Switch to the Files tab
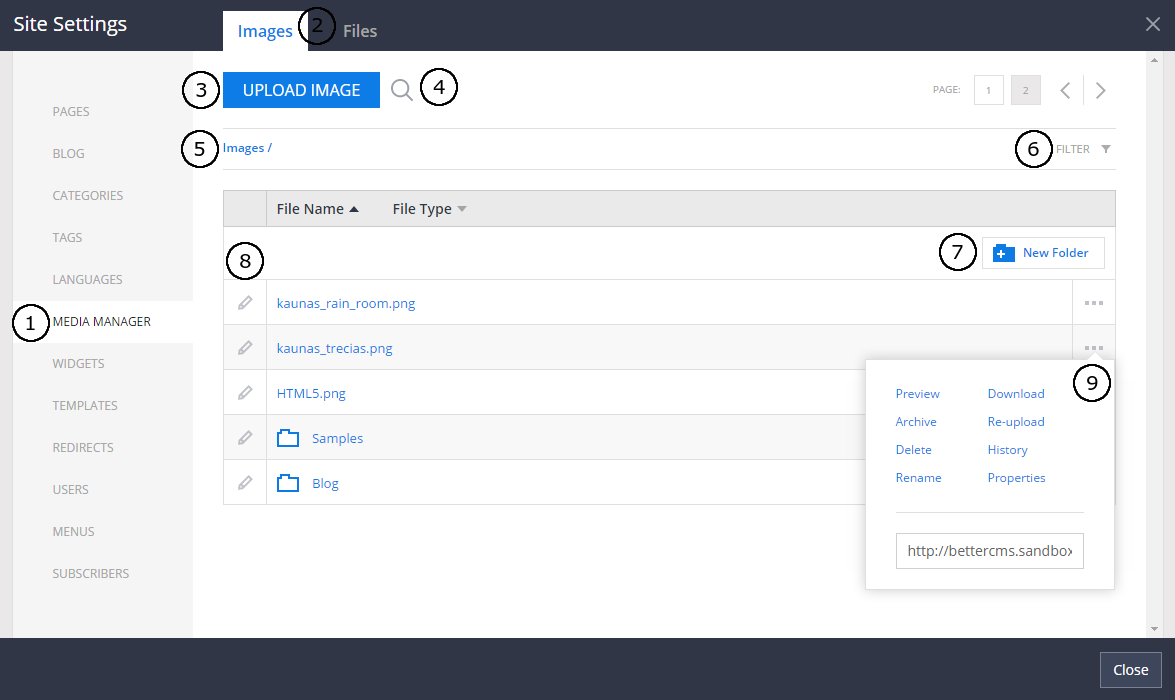Image resolution: width=1175 pixels, height=700 pixels. pyautogui.click(x=360, y=31)
